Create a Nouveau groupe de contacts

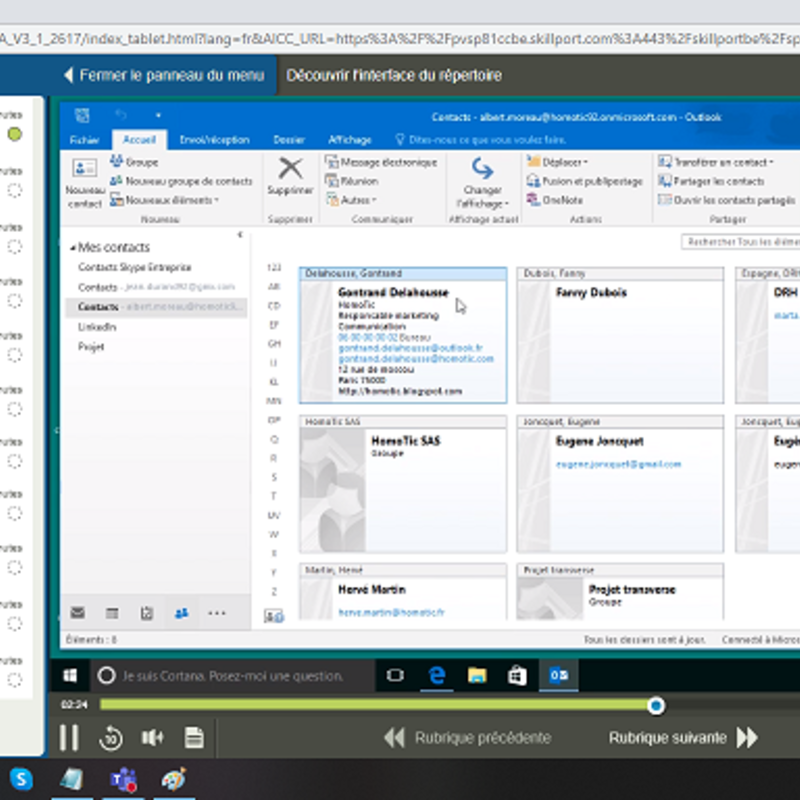(x=181, y=181)
